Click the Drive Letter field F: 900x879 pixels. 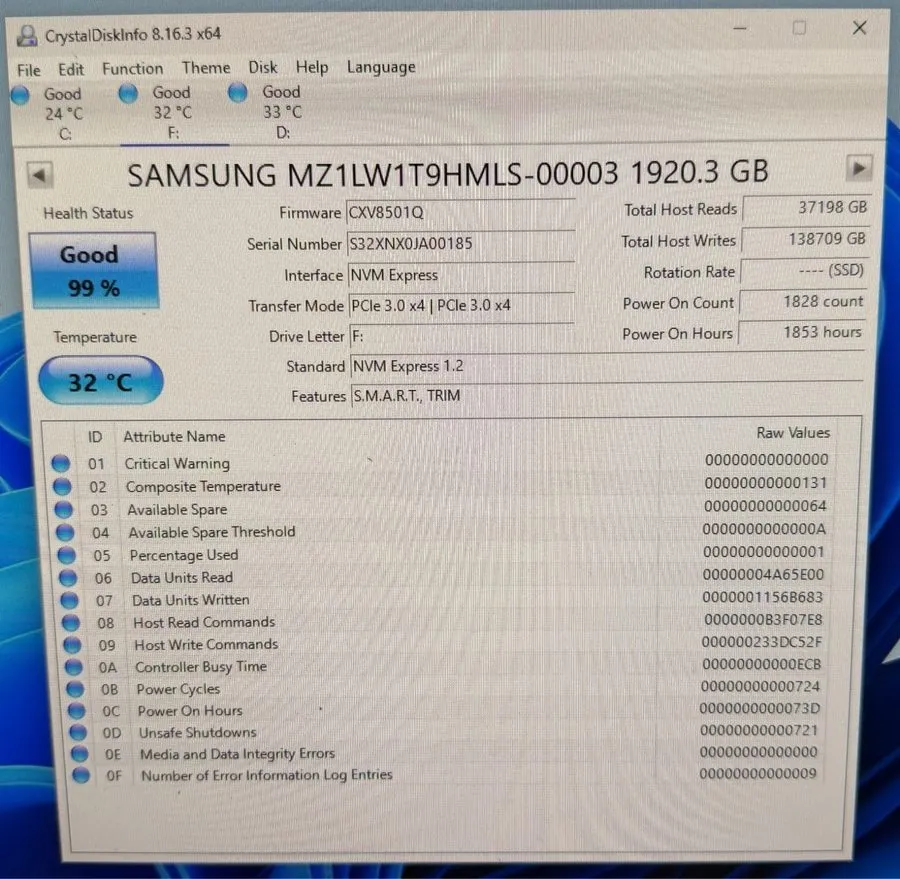[x=461, y=336]
